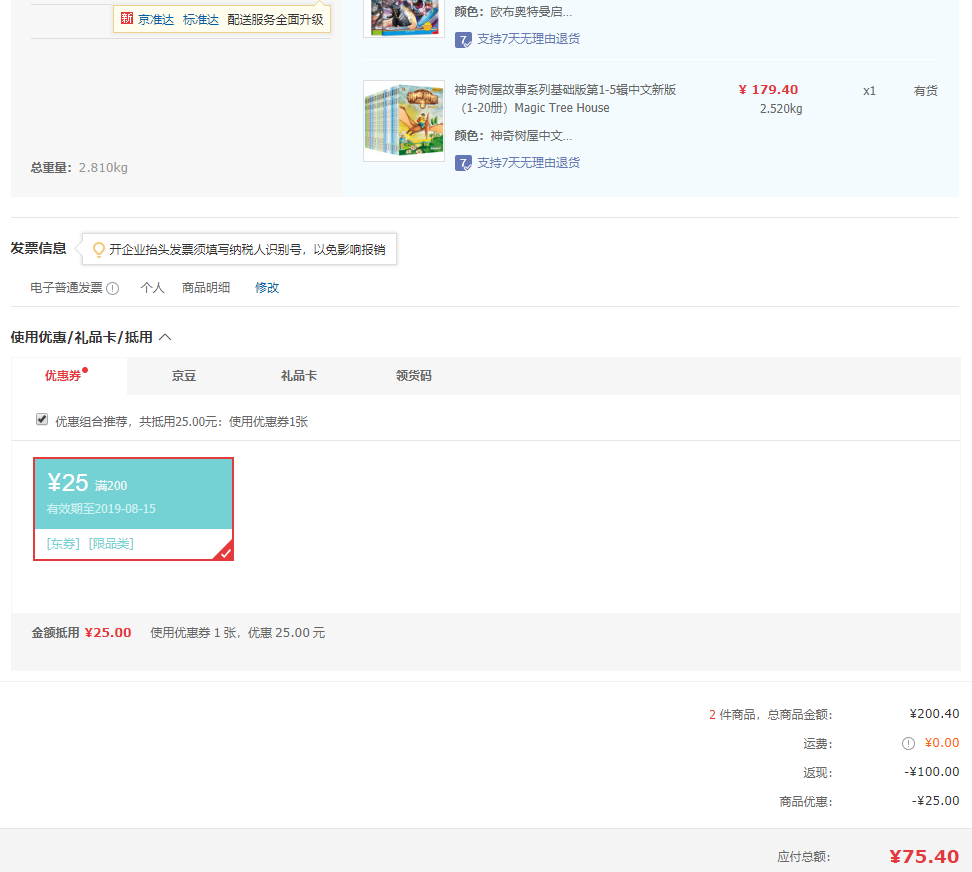Click the 颜色: 欧布奥特曼启... attribute text
The image size is (972, 872).
(x=513, y=12)
